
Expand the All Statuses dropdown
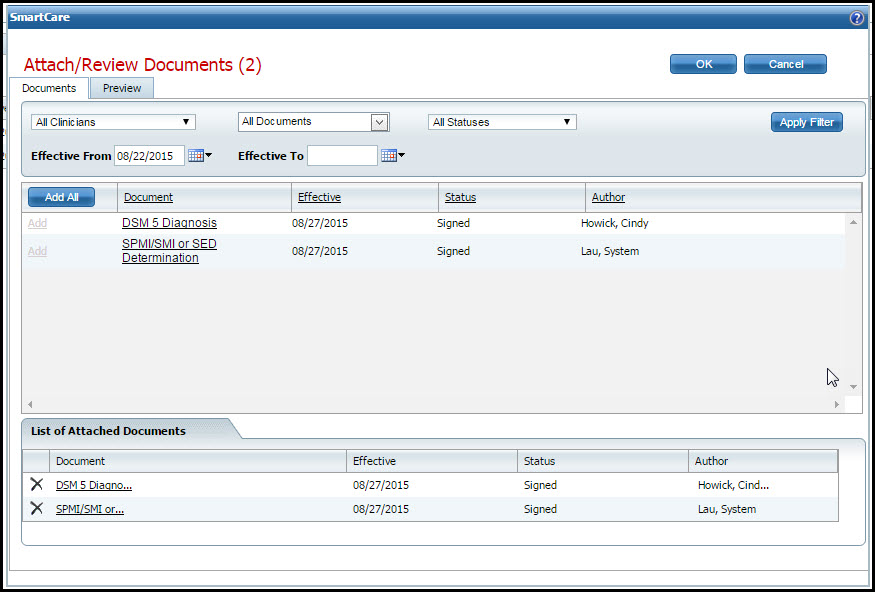502,122
